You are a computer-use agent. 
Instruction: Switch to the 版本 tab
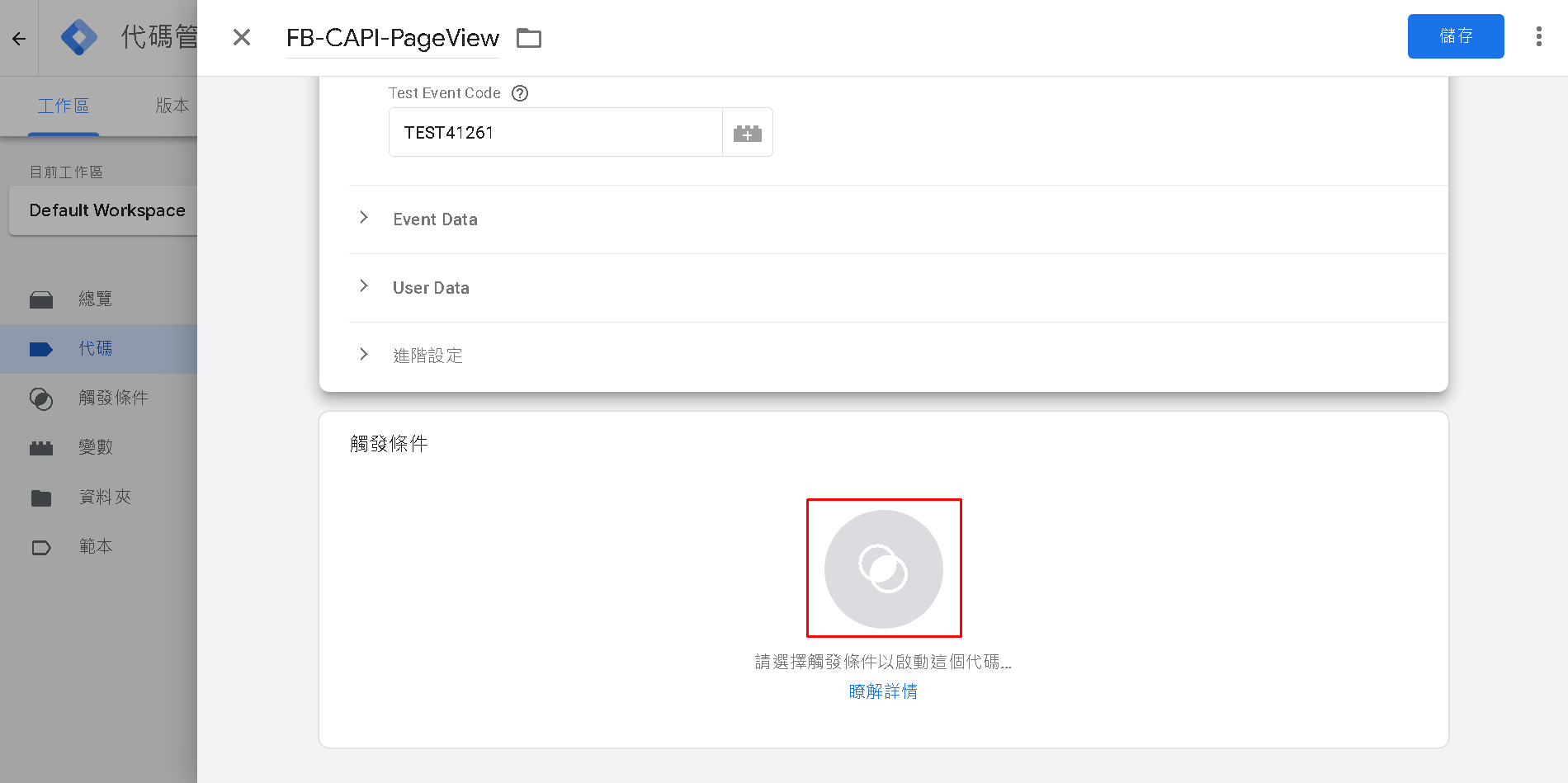pos(172,106)
